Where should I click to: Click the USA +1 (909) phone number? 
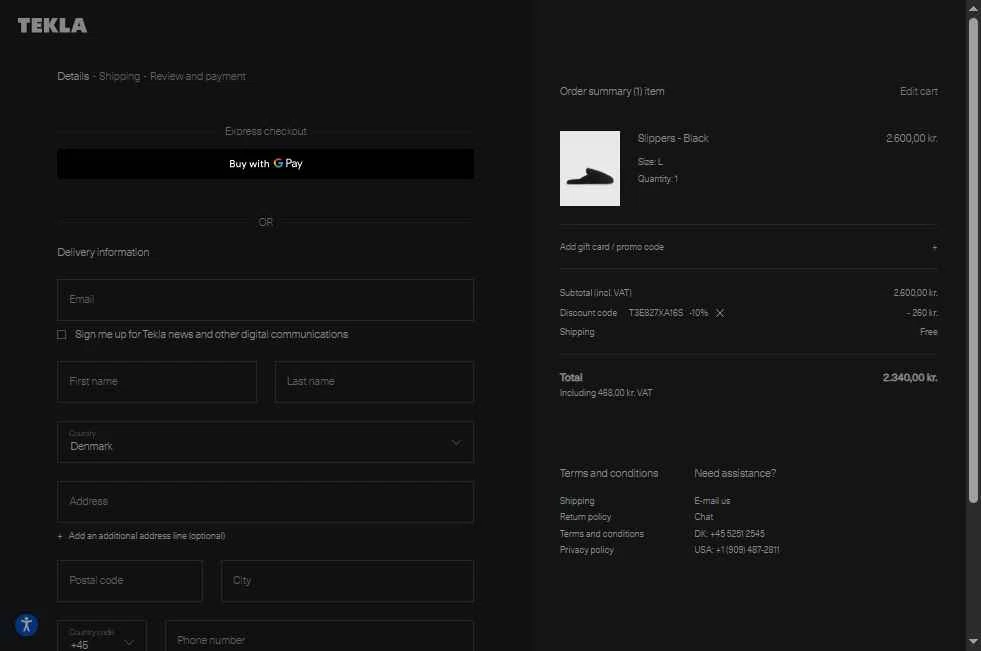point(736,550)
